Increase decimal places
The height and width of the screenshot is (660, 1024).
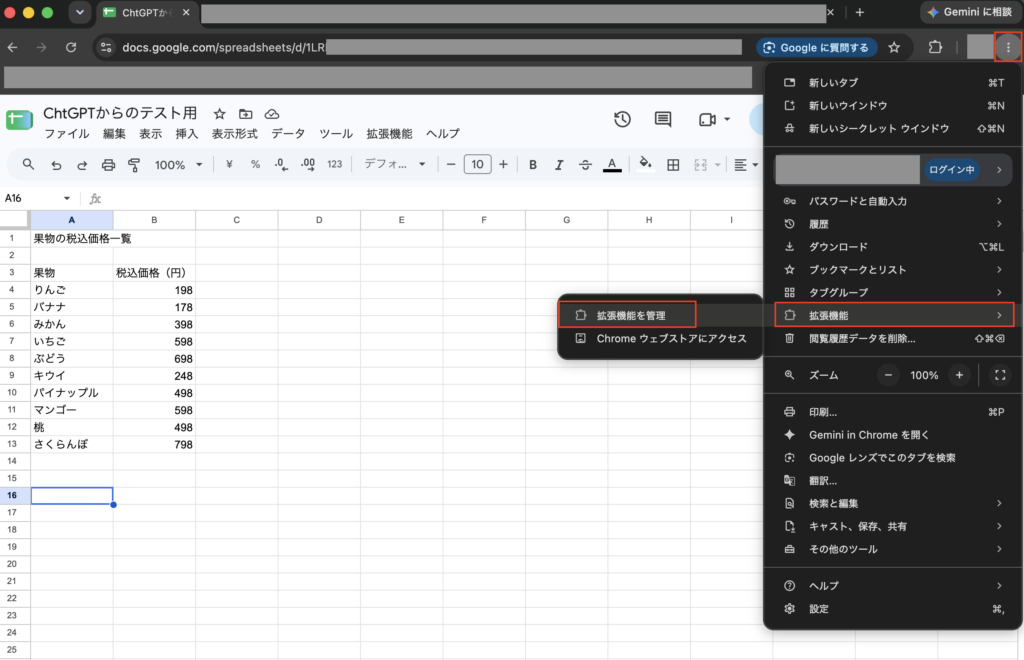click(308, 165)
